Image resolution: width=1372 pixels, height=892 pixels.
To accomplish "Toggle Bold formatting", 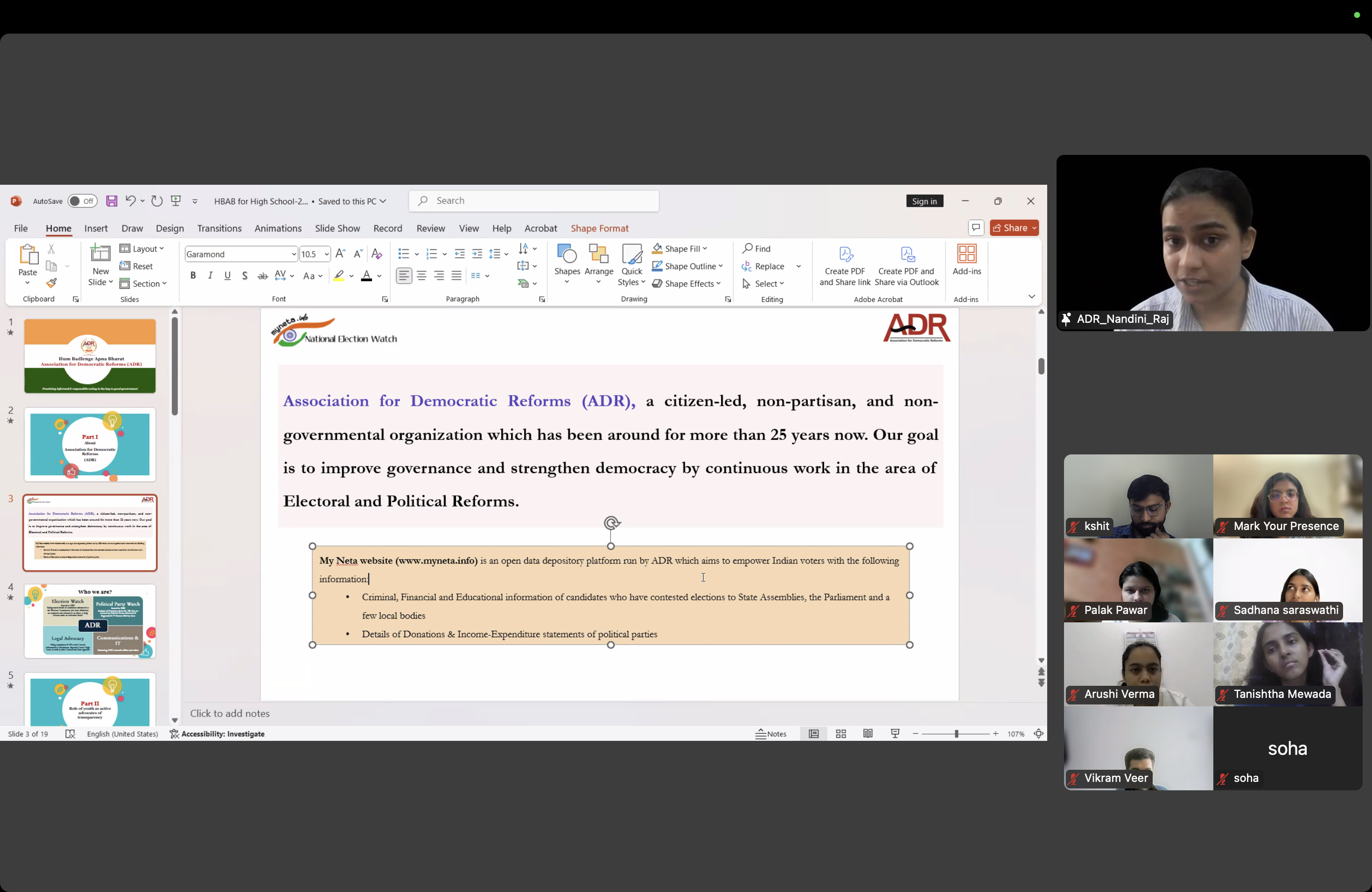I will pyautogui.click(x=193, y=276).
